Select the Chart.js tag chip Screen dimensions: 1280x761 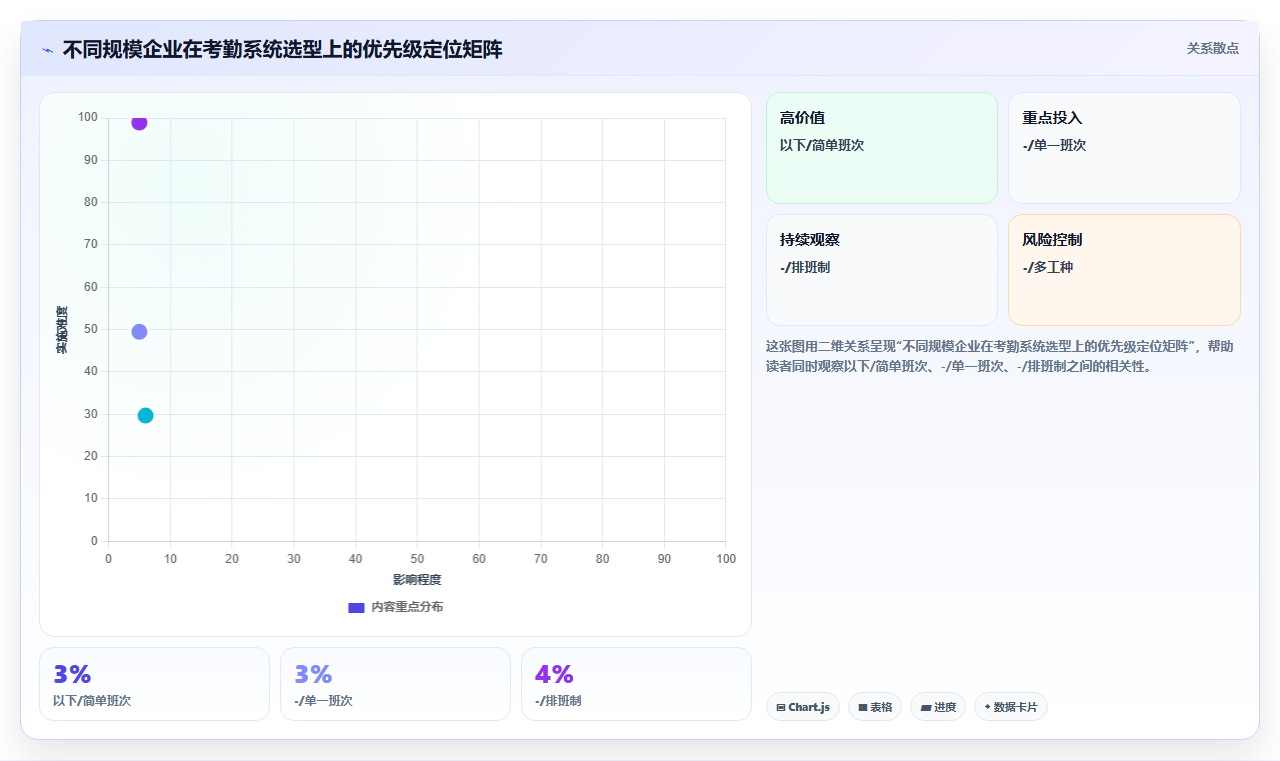[x=803, y=707]
